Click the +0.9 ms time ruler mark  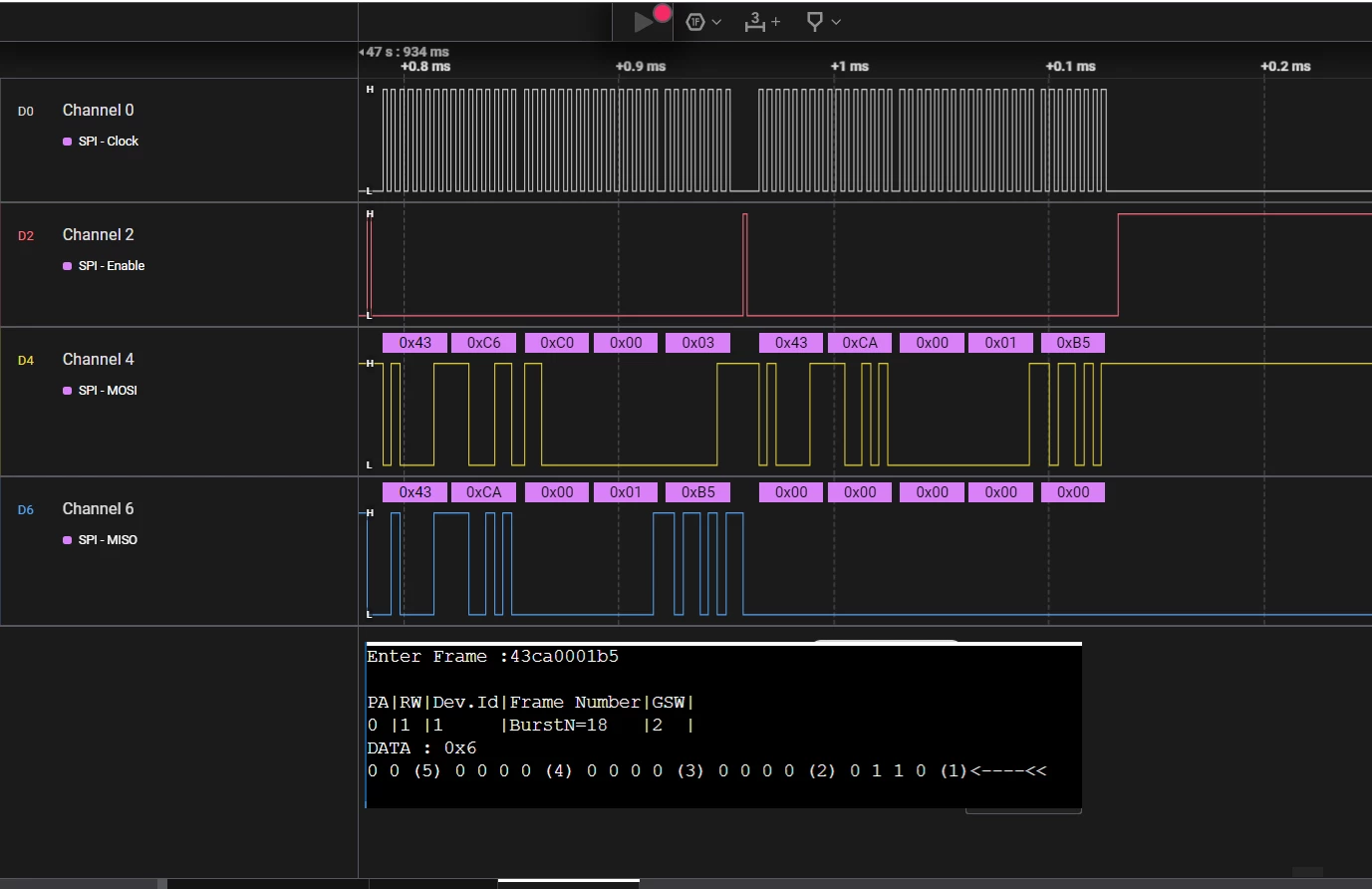(x=640, y=67)
